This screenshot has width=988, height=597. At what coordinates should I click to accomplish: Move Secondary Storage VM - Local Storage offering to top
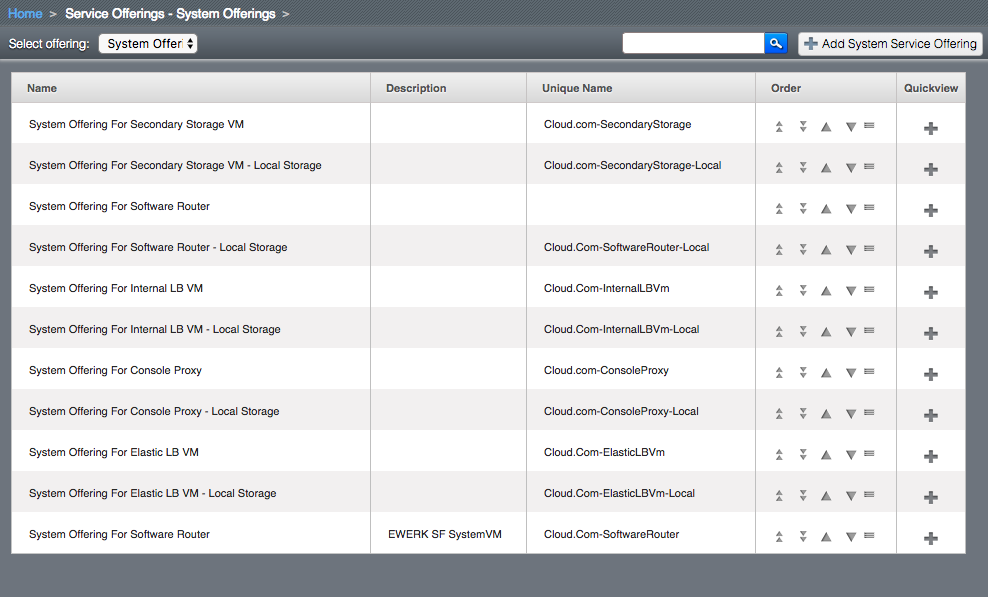[779, 167]
